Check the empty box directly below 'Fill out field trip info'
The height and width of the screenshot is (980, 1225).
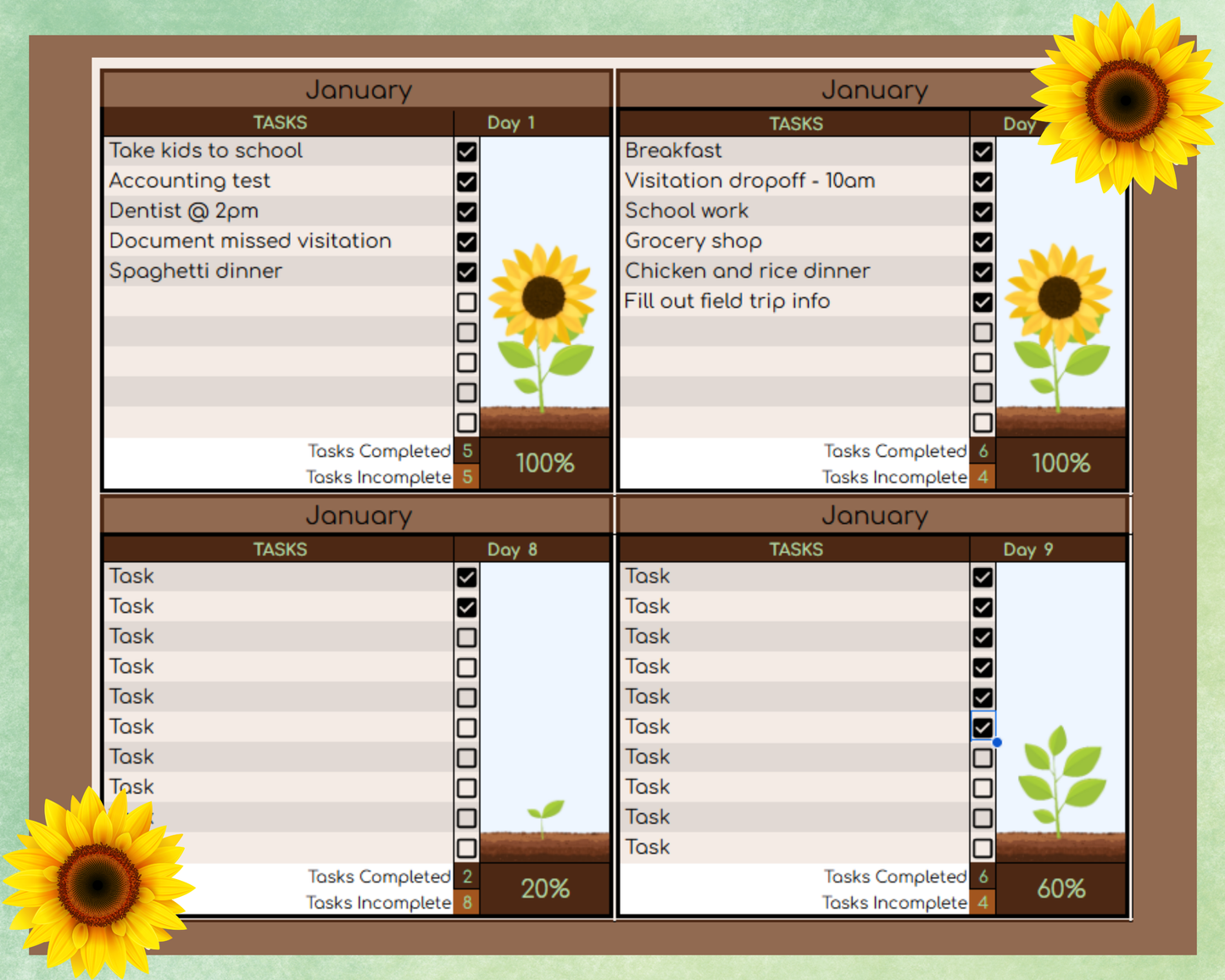[x=983, y=332]
